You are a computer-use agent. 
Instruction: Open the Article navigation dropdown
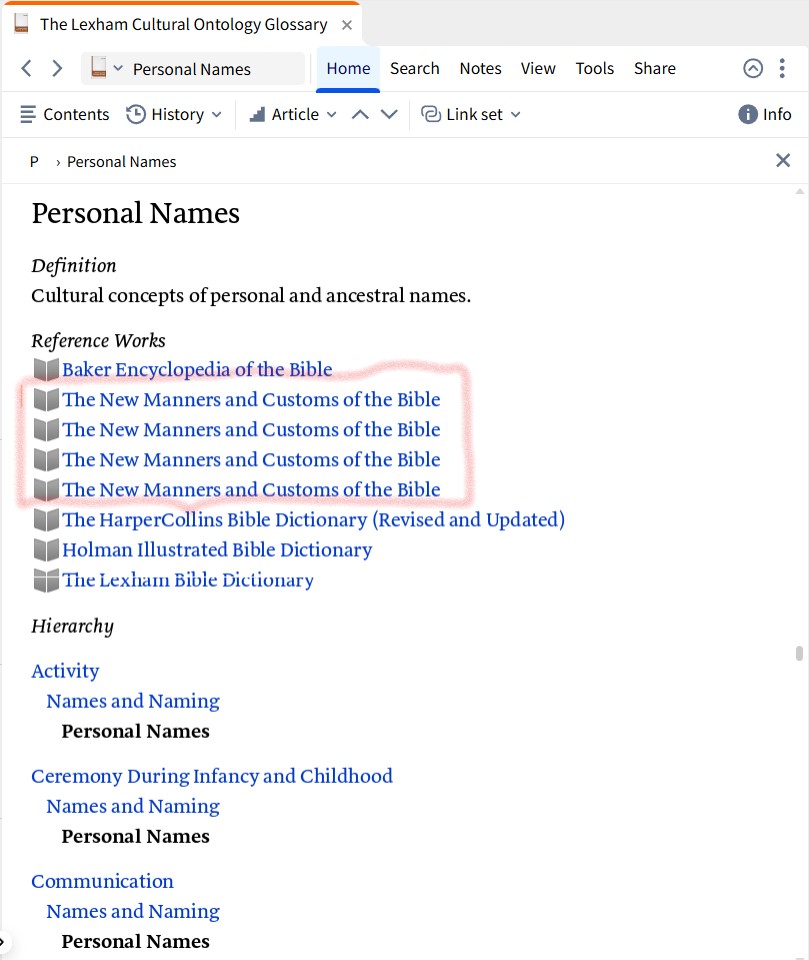click(x=293, y=114)
